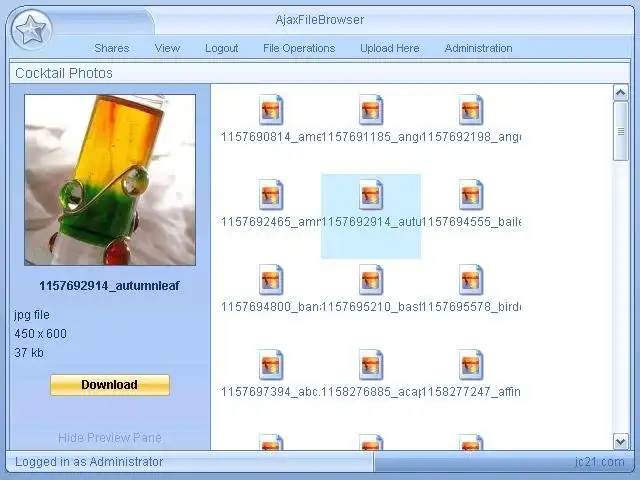The width and height of the screenshot is (640, 480).
Task: Click the 1157697394_abc file name
Action: point(271,392)
